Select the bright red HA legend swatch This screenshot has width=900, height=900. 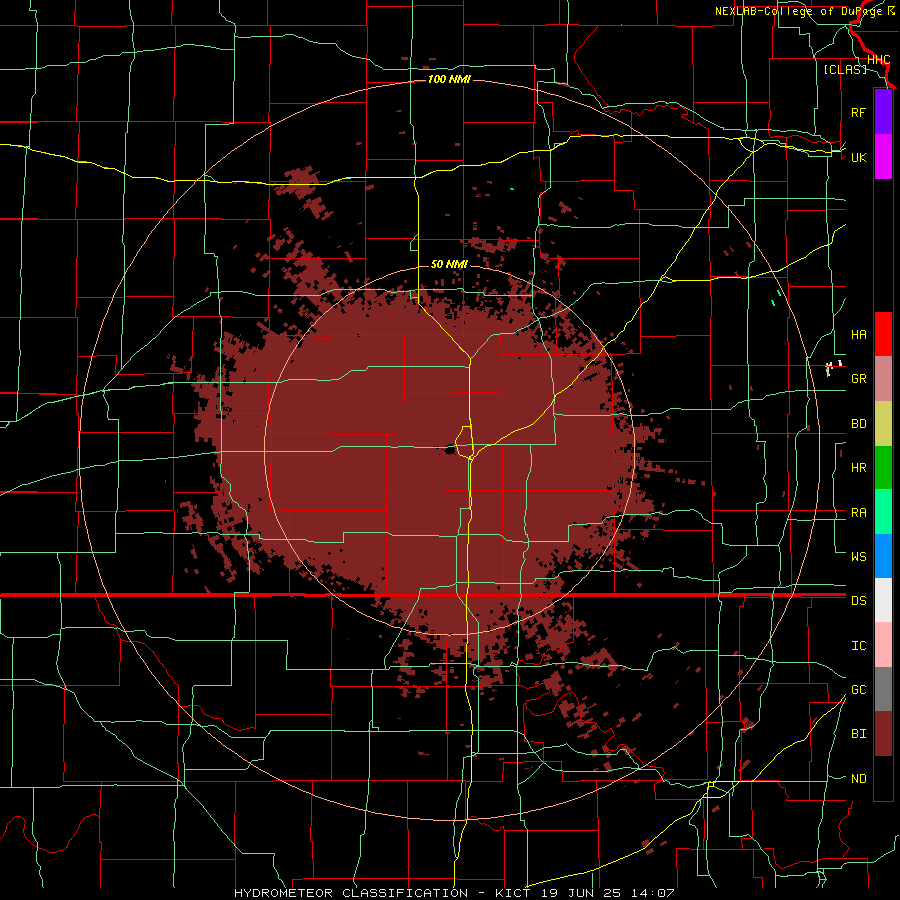click(x=883, y=334)
